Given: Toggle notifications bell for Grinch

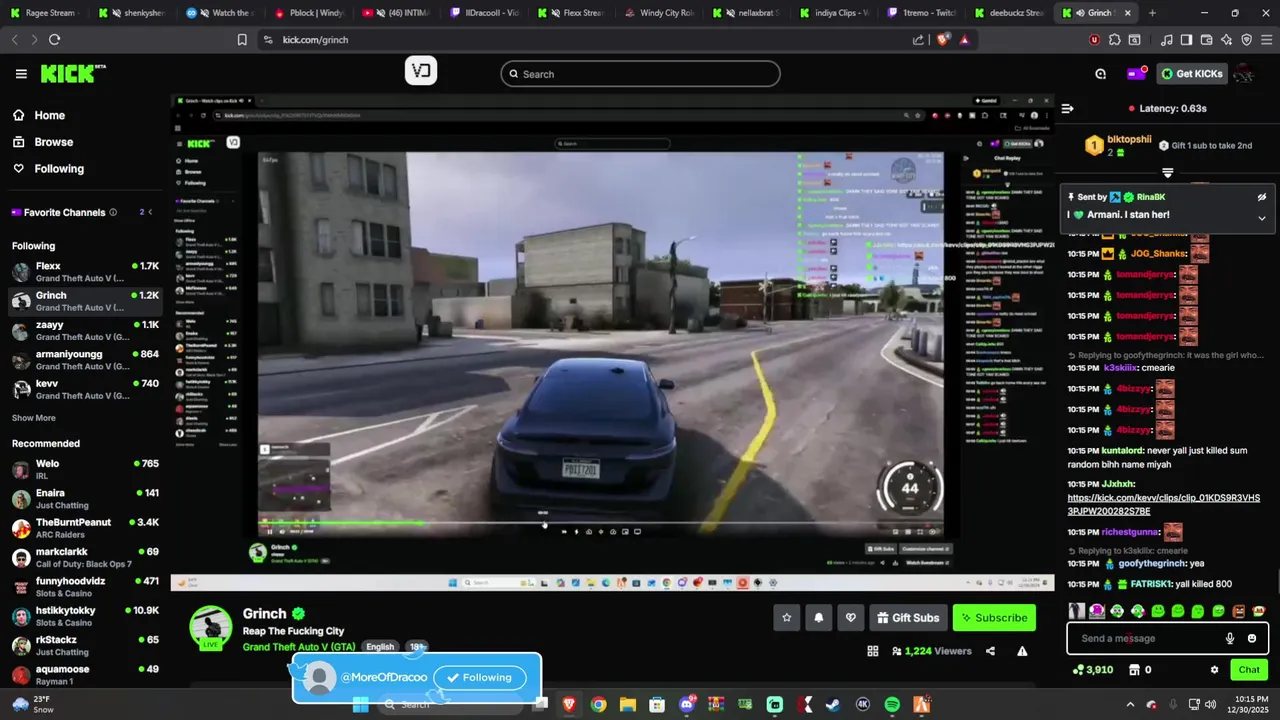Looking at the screenshot, I should pos(819,618).
